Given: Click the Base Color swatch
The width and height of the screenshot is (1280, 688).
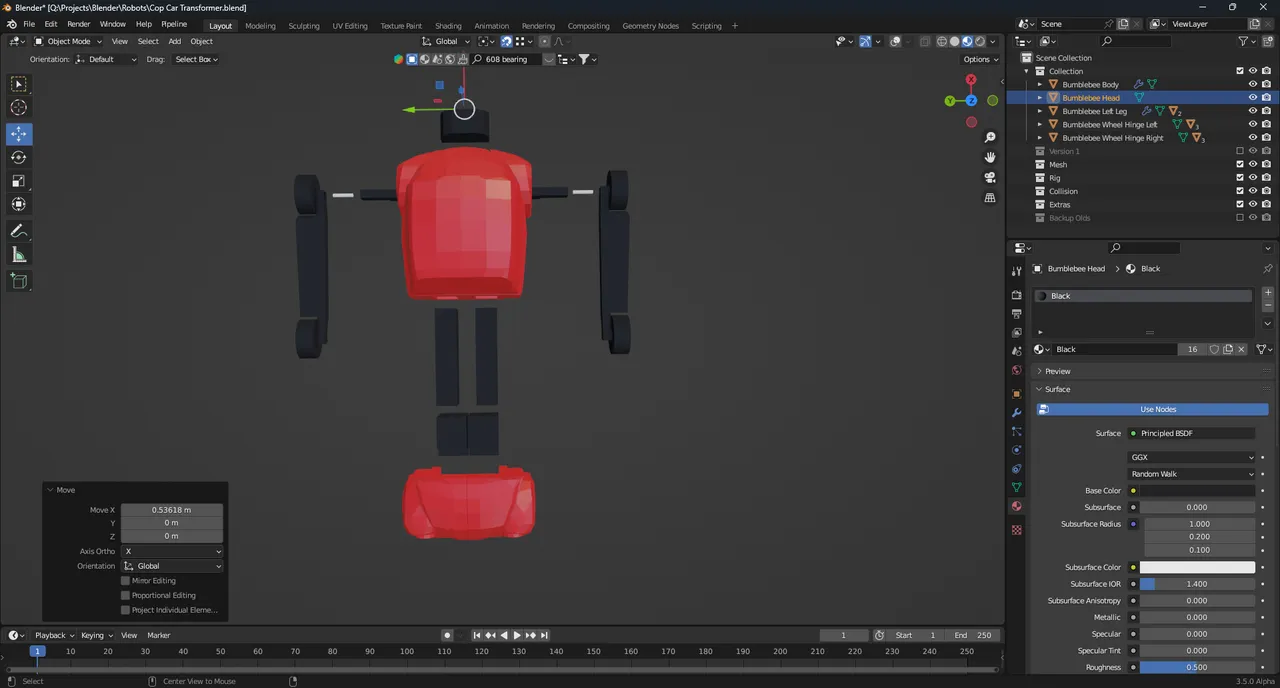Looking at the screenshot, I should pyautogui.click(x=1197, y=491).
